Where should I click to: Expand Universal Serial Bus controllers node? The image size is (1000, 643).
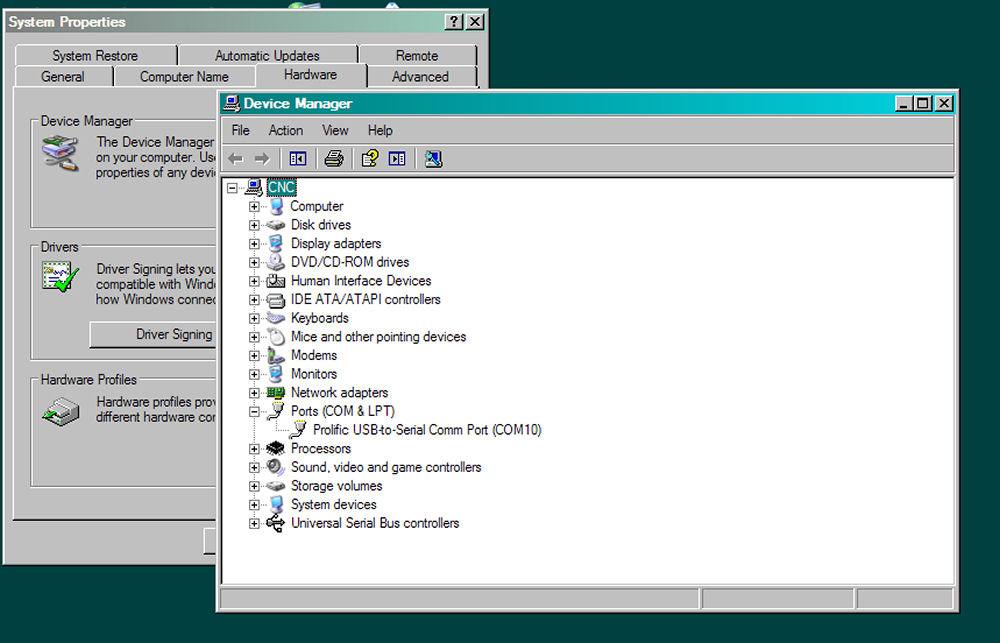coord(254,523)
